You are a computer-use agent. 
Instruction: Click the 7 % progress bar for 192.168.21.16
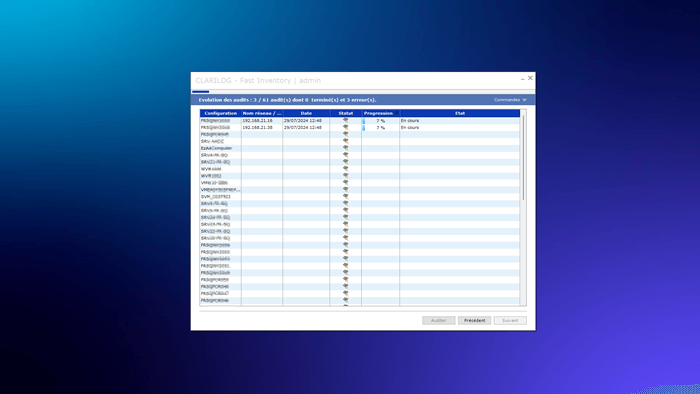pyautogui.click(x=380, y=120)
